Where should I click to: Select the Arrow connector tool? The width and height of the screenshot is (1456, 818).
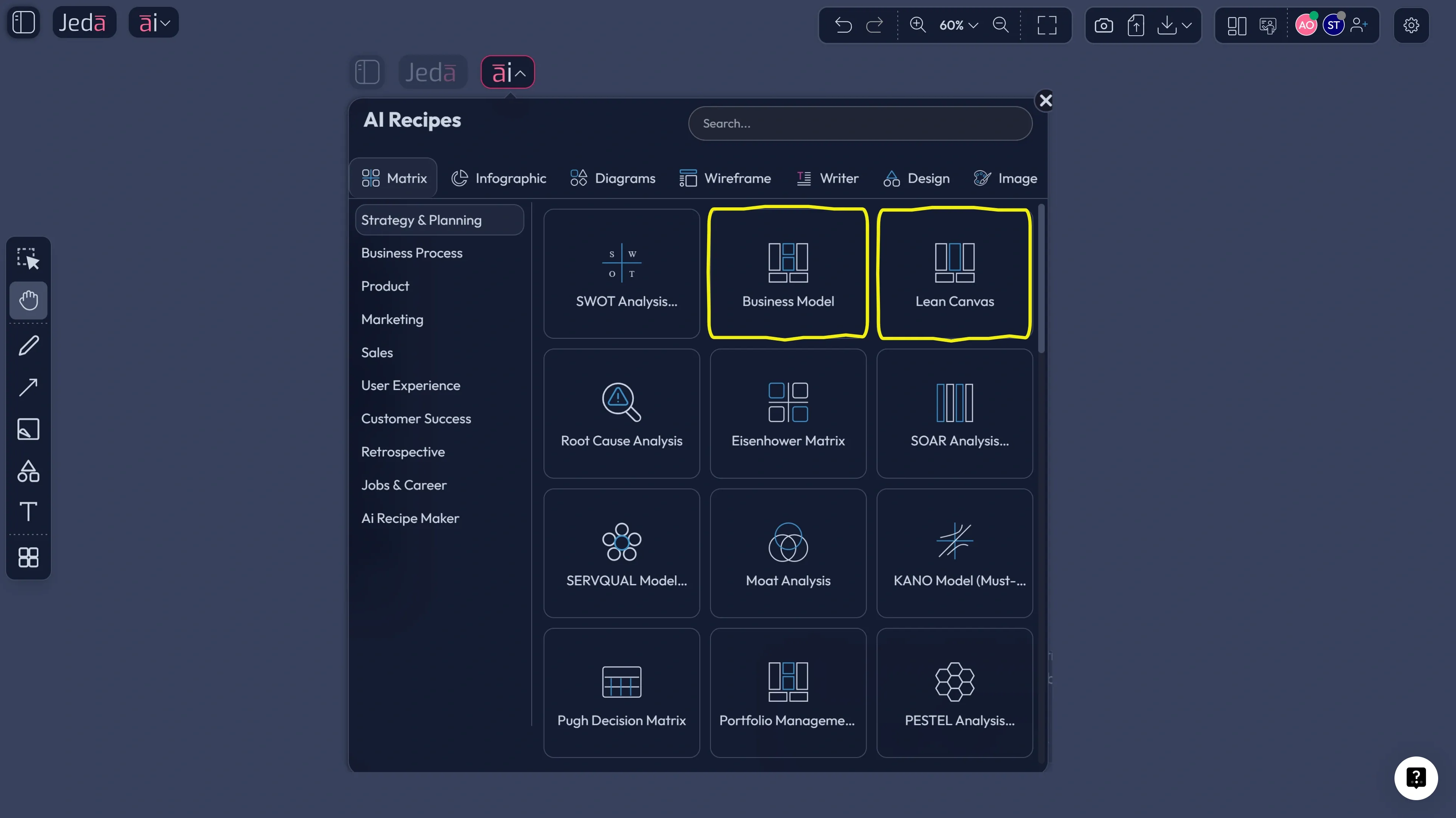[28, 387]
